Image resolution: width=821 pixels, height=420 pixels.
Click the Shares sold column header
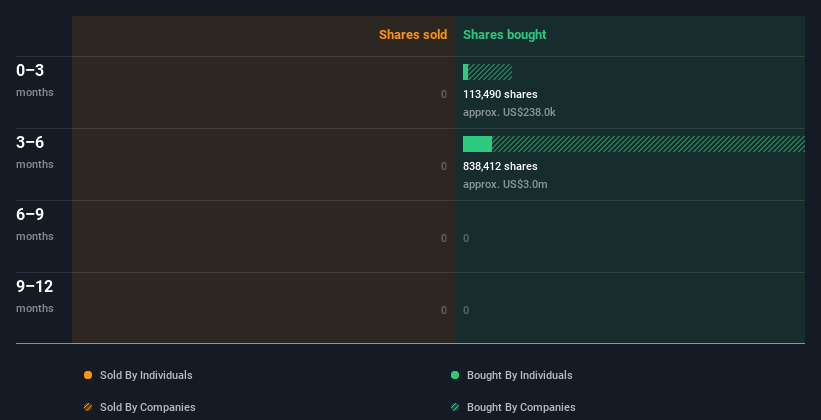click(x=413, y=35)
